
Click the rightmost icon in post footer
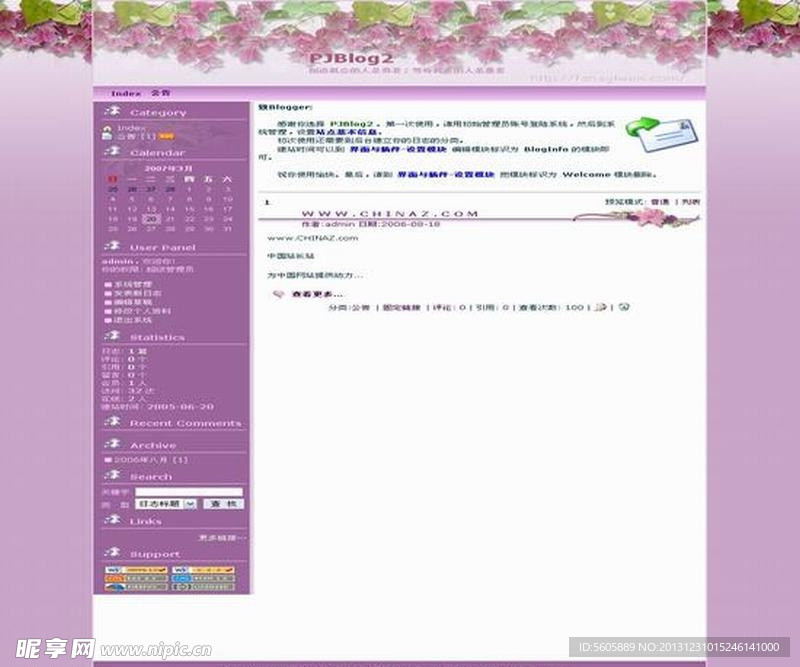624,307
